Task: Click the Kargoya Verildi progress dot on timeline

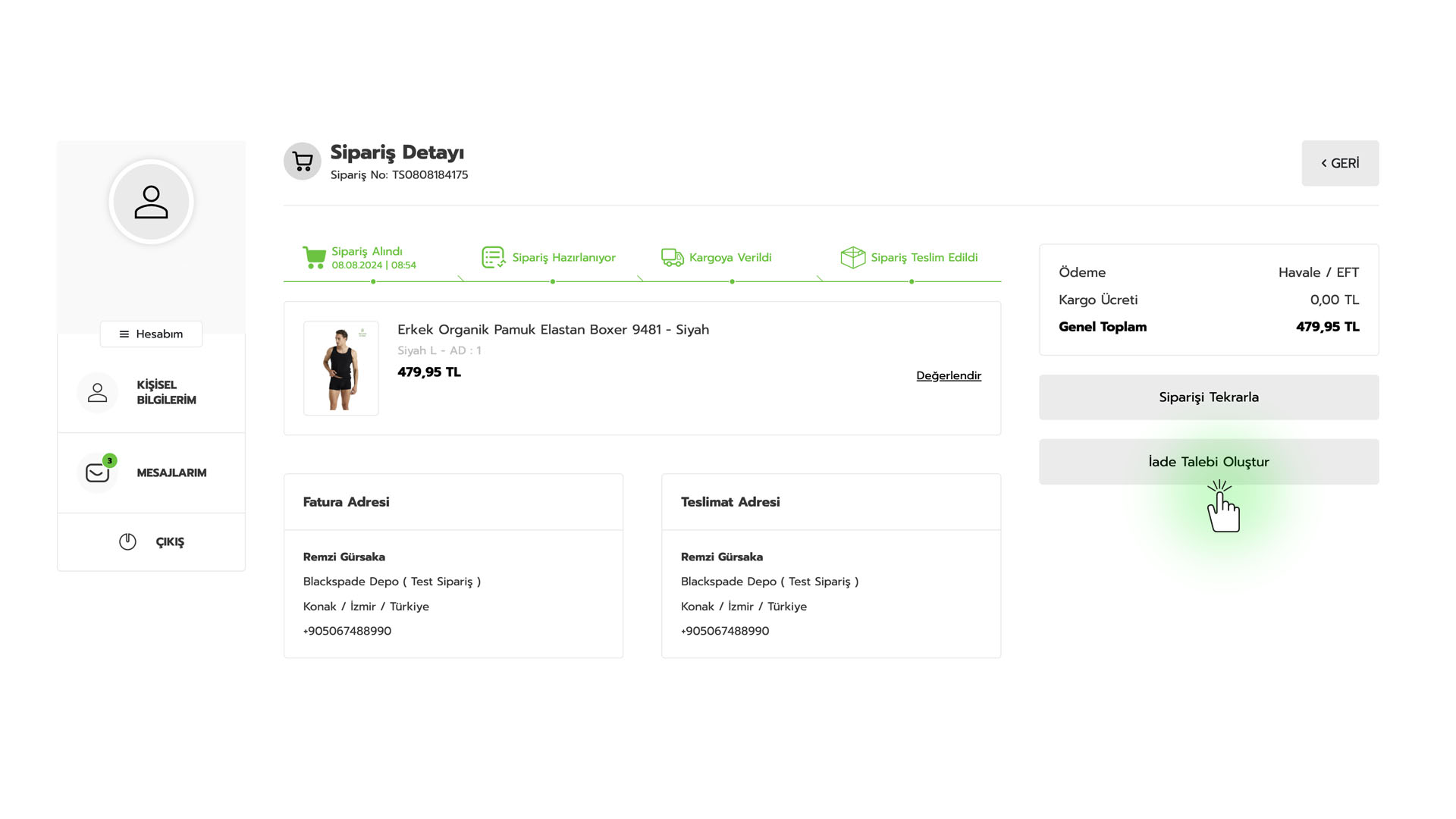Action: click(732, 282)
